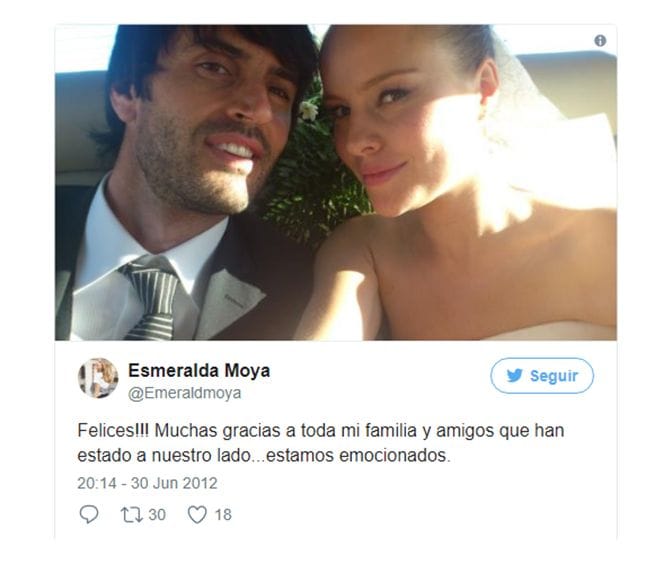Like the tweet with heart icon
The width and height of the screenshot is (655, 563).
pyautogui.click(x=197, y=515)
